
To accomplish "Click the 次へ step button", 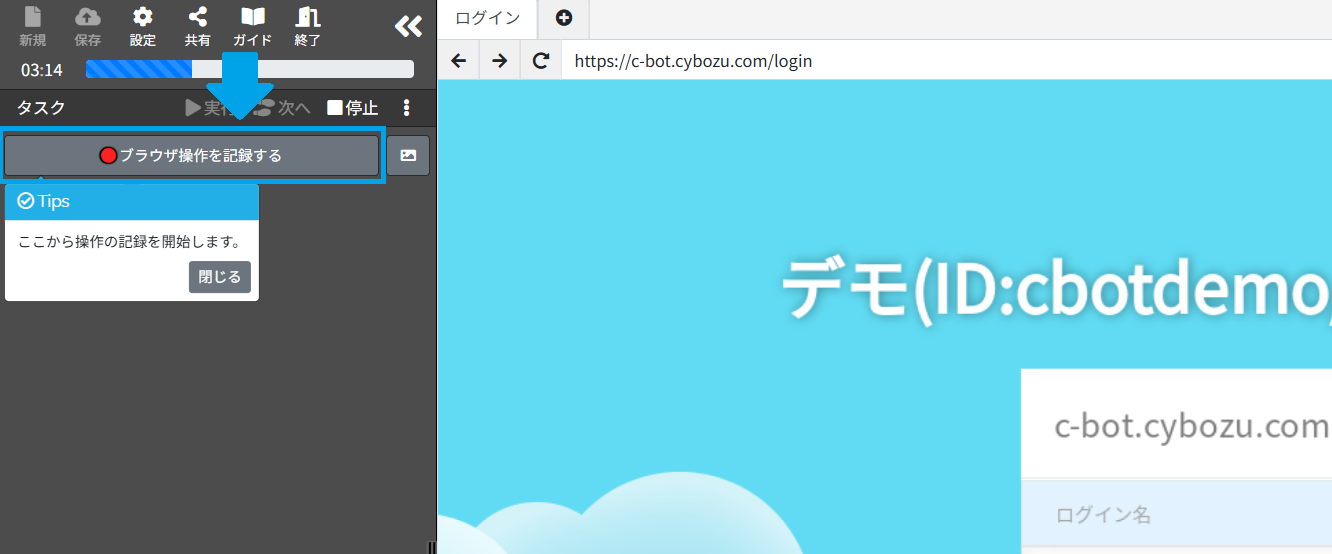I will (282, 108).
